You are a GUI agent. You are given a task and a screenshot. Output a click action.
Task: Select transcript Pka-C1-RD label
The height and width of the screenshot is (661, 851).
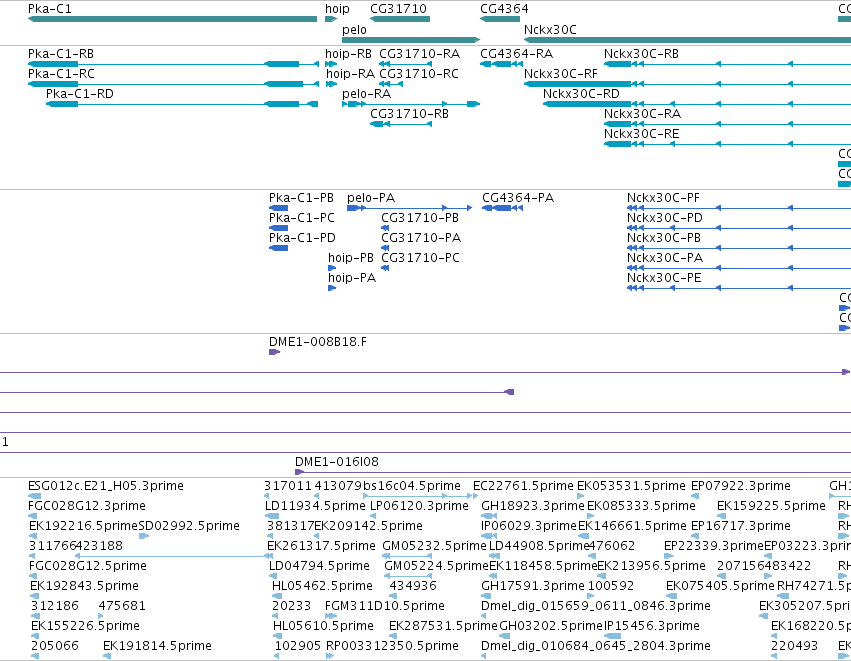point(80,94)
